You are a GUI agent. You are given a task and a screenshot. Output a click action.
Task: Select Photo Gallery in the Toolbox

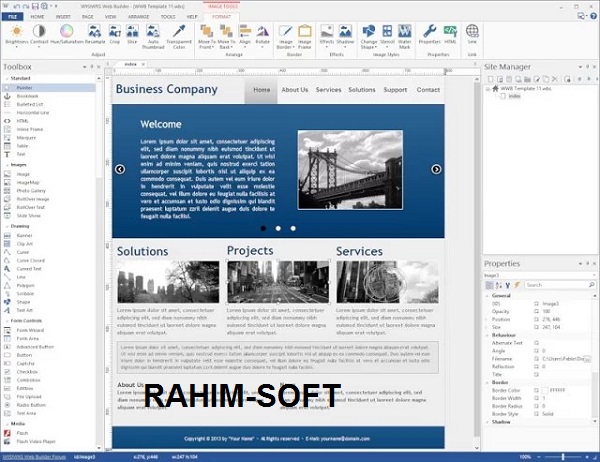pos(28,191)
